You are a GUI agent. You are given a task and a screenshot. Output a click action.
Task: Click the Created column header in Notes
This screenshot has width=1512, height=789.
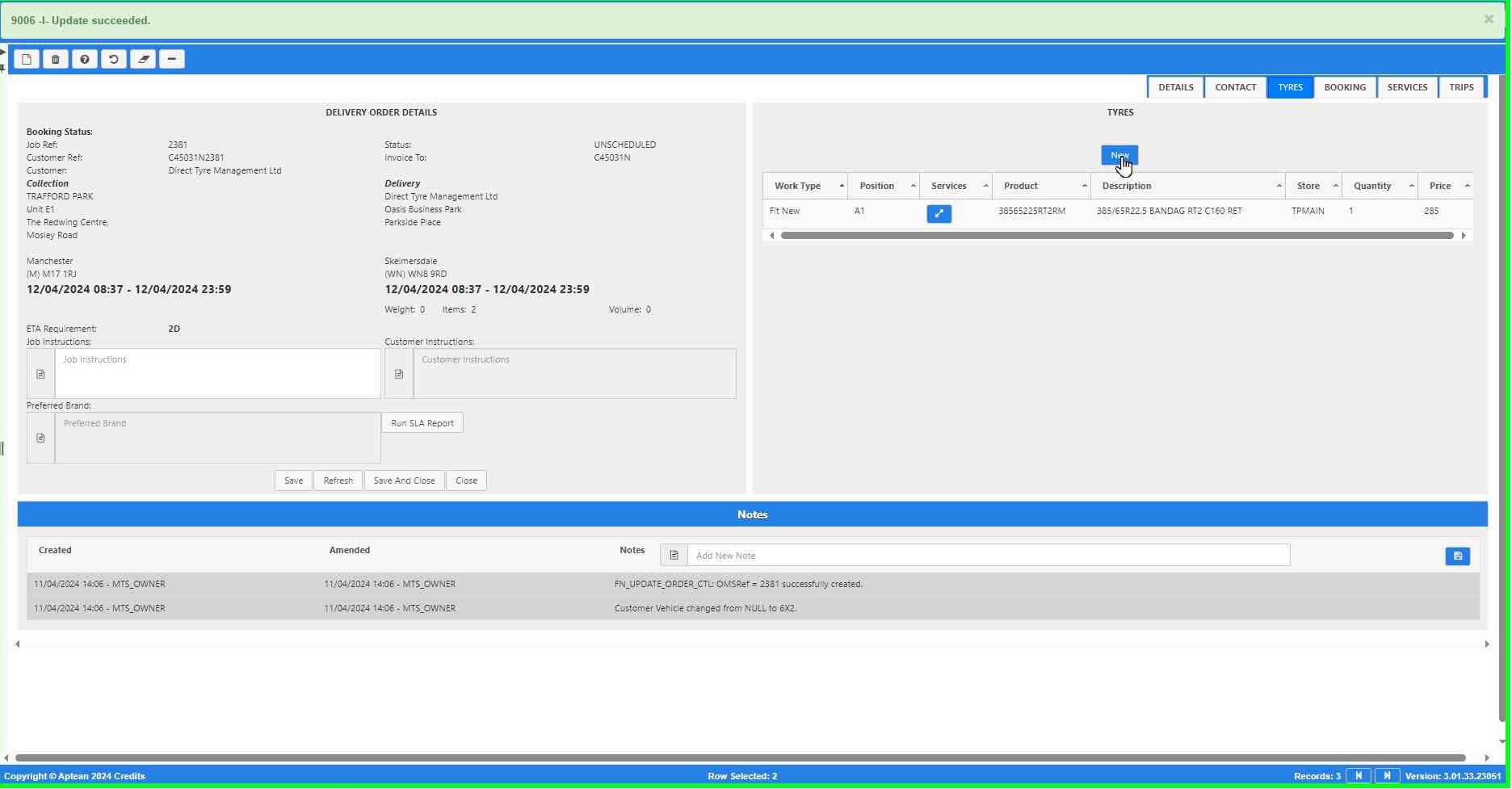pos(55,550)
